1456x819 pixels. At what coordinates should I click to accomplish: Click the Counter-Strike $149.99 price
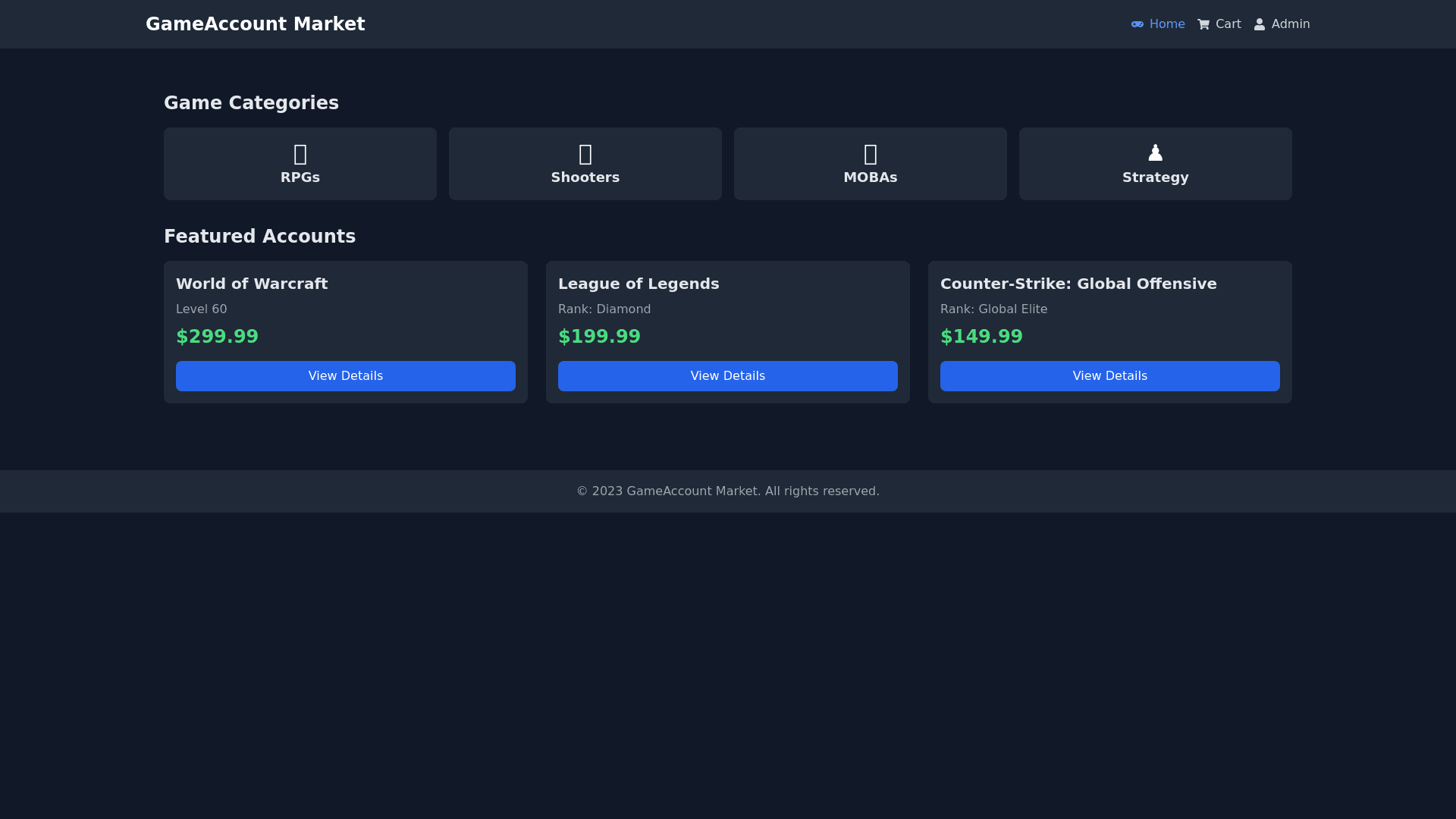[981, 337]
